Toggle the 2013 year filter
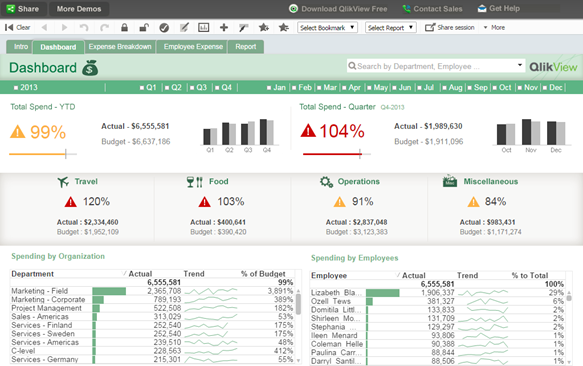 [26, 87]
